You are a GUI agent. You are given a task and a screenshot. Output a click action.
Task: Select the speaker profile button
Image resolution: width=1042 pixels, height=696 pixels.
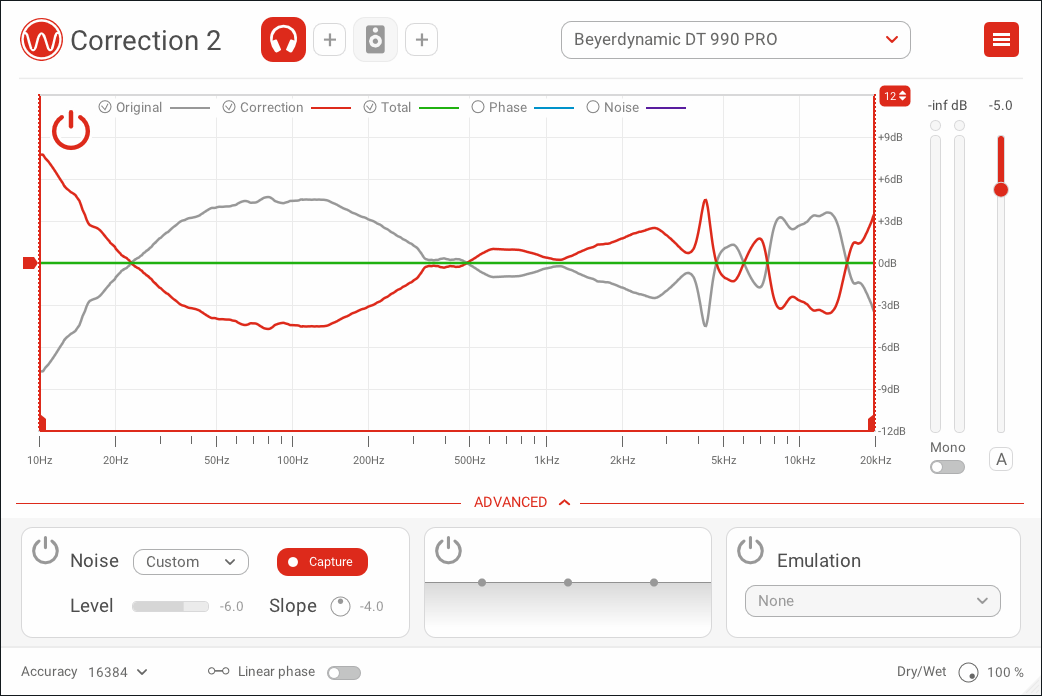click(375, 40)
